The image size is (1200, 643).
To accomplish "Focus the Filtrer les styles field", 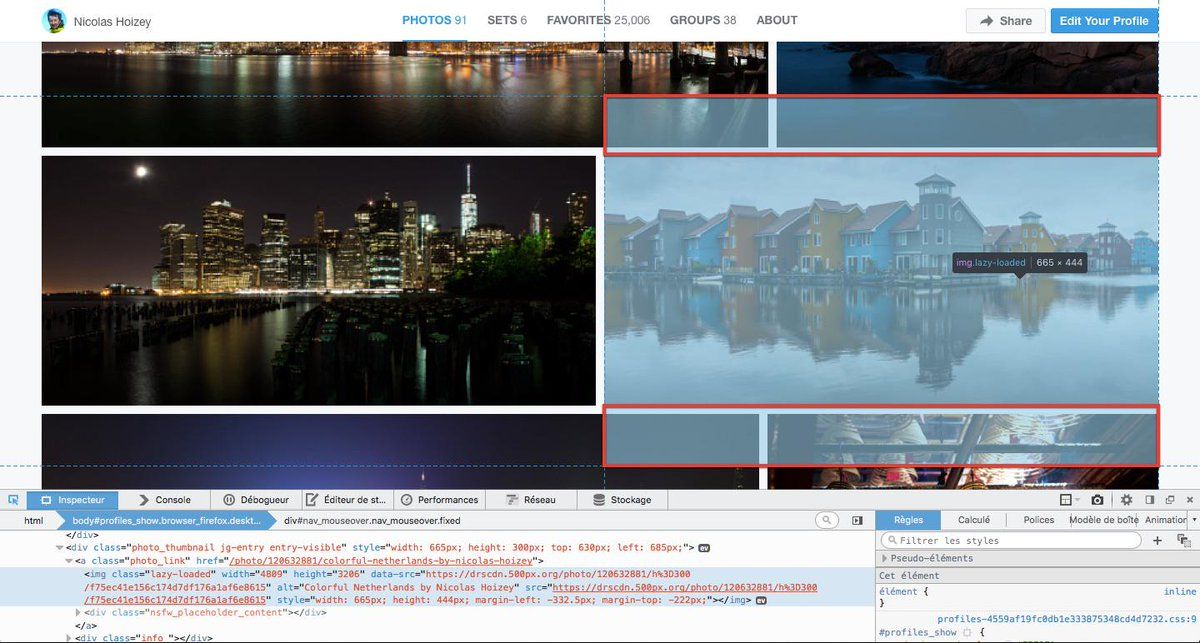I will click(1010, 540).
